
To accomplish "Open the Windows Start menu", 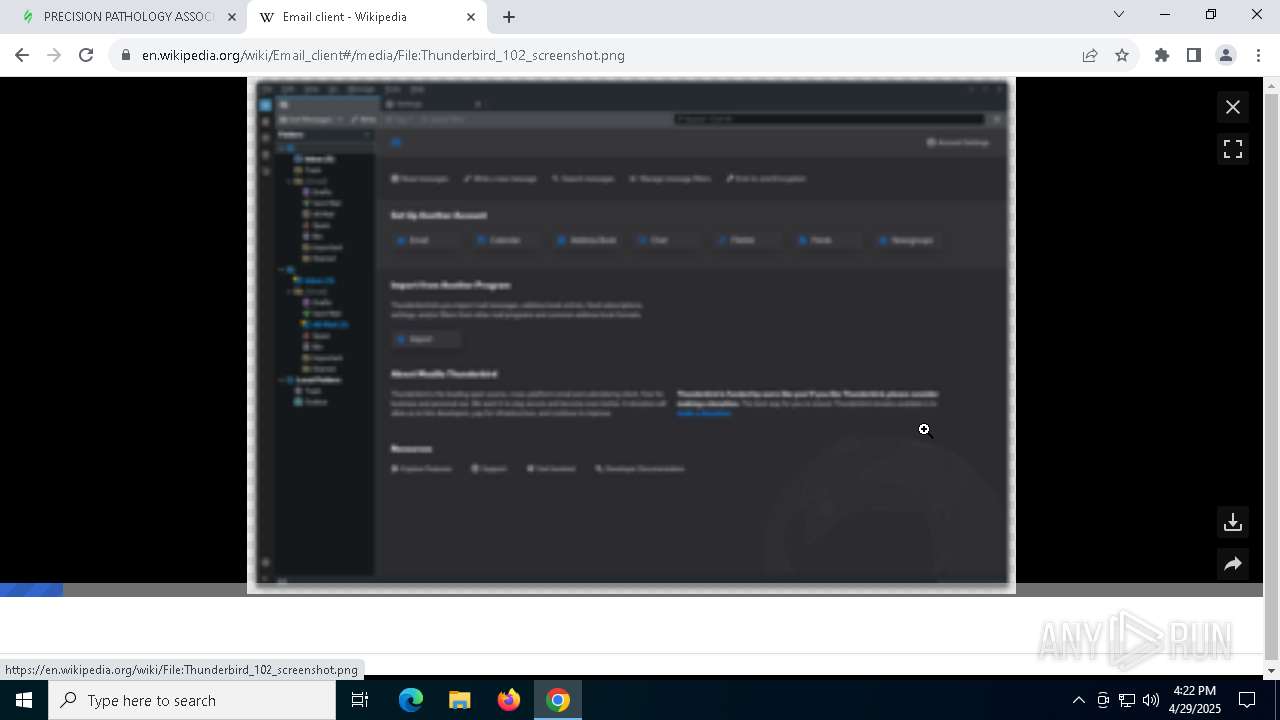I will coord(24,700).
